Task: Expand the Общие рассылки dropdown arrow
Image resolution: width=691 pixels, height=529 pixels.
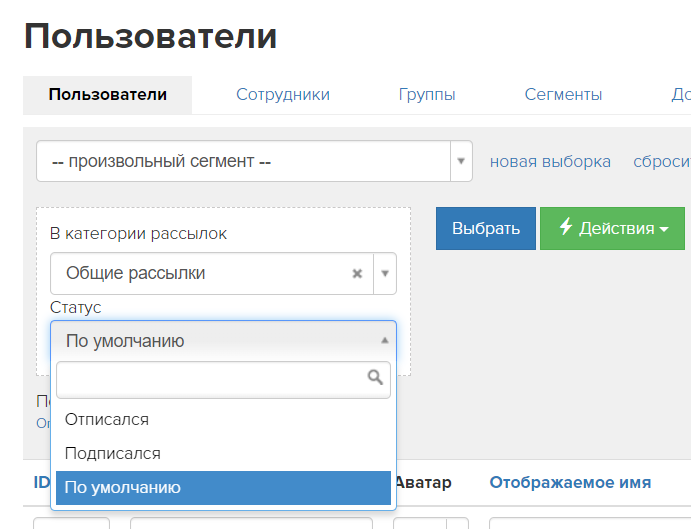Action: click(x=385, y=274)
